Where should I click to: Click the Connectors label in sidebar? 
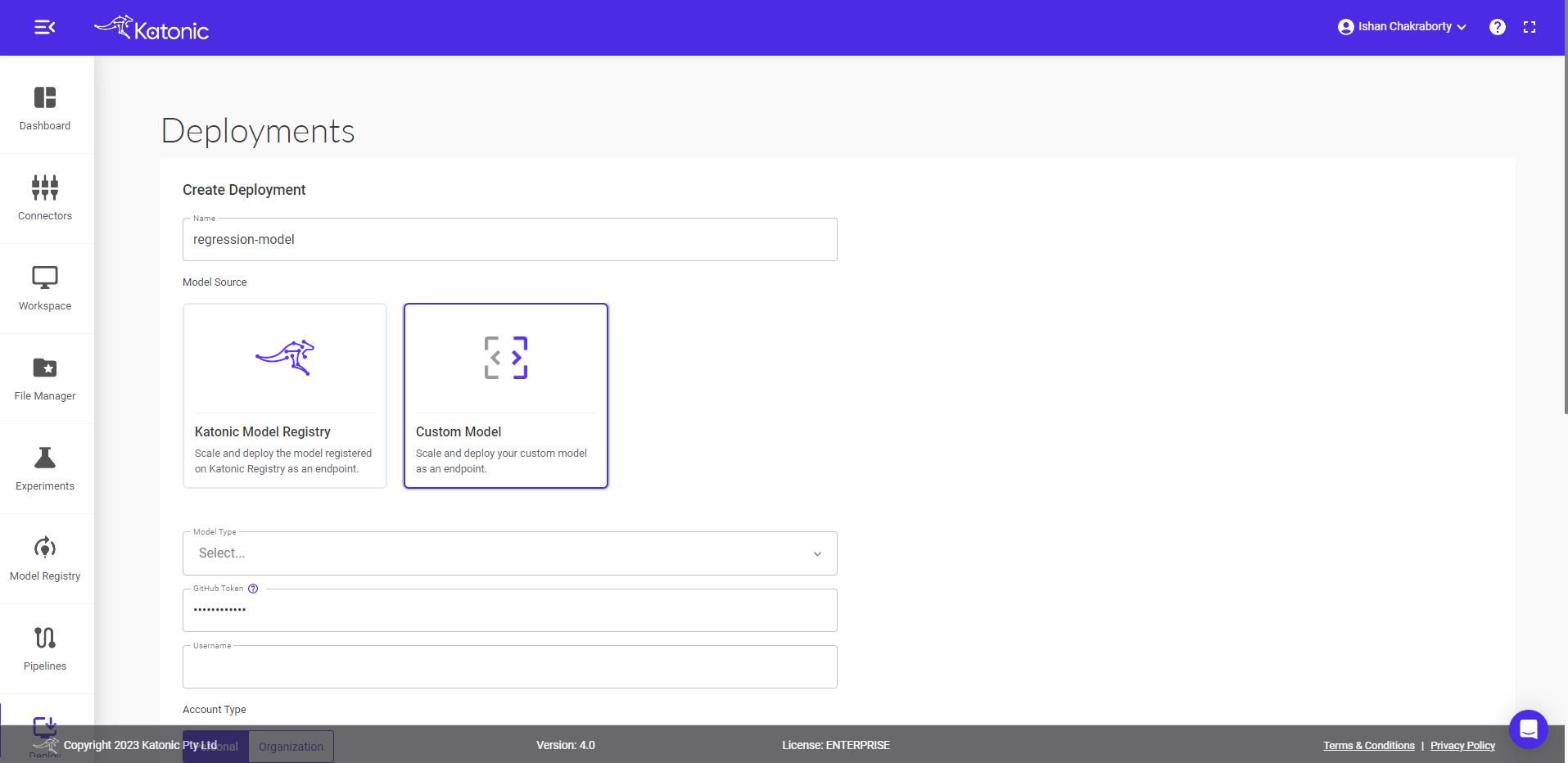pyautogui.click(x=45, y=216)
